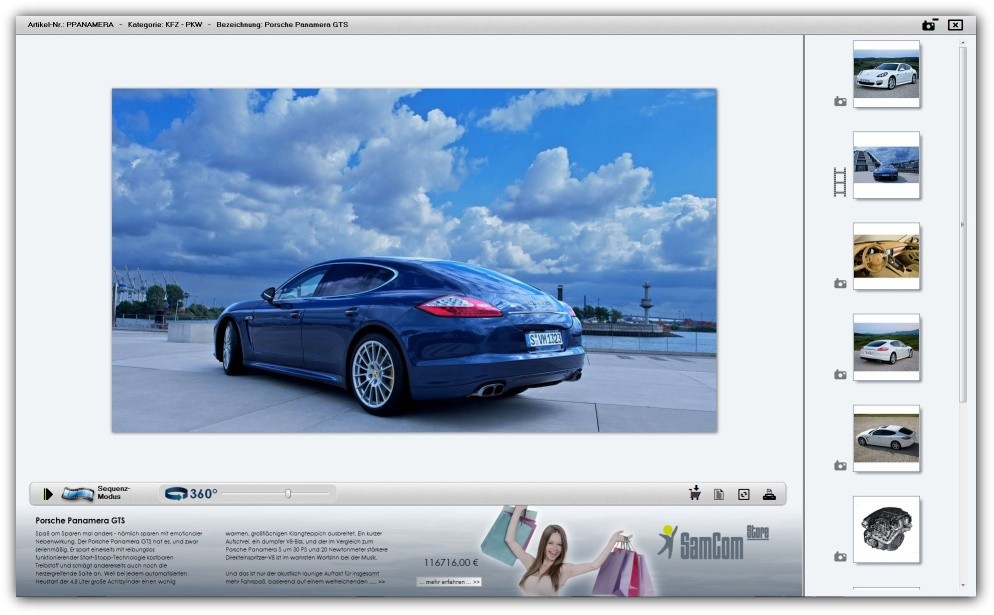The image size is (994, 615).
Task: Click the 'mehr erfahren' link
Action: (x=449, y=581)
